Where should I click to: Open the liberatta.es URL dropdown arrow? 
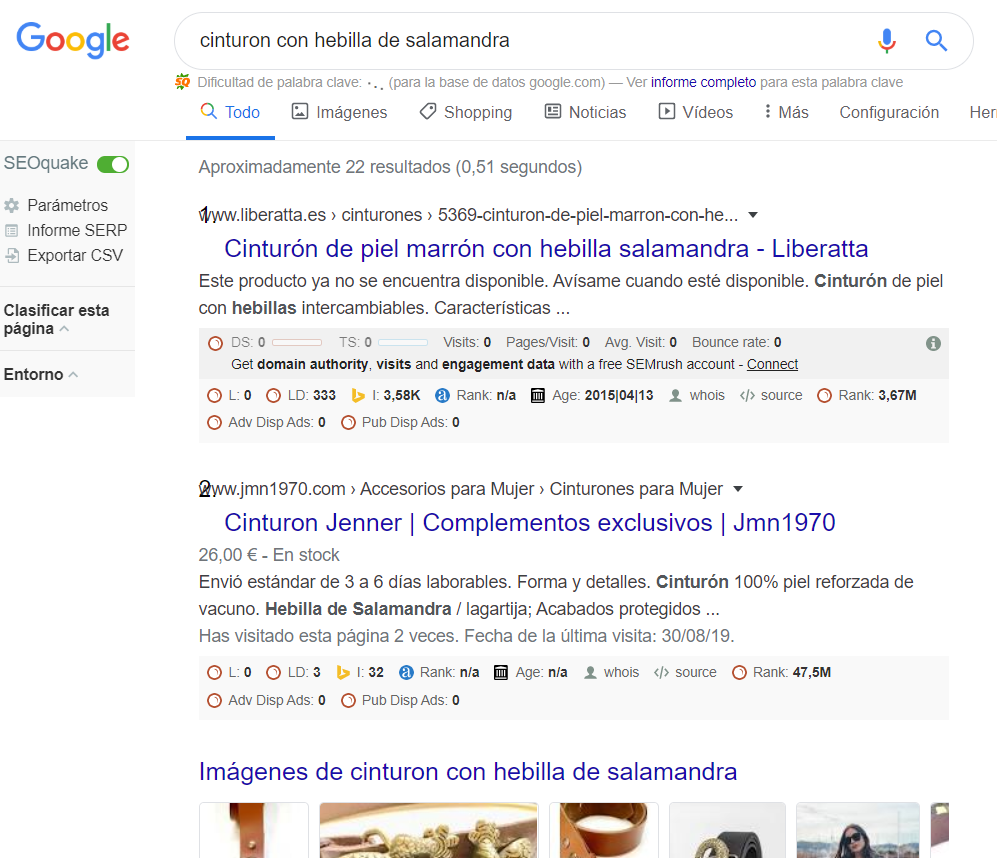[x=753, y=215]
